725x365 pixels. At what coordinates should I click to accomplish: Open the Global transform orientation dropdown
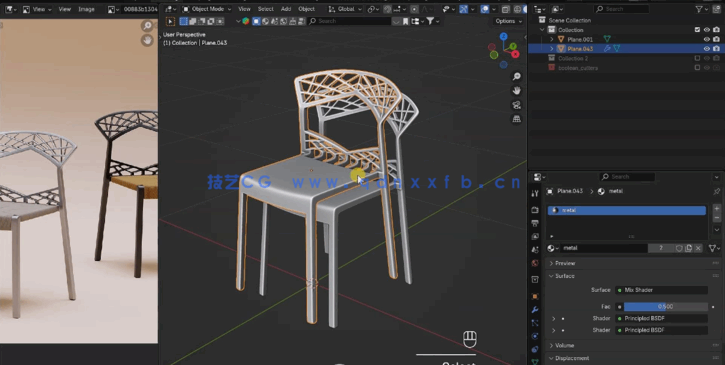pyautogui.click(x=345, y=9)
